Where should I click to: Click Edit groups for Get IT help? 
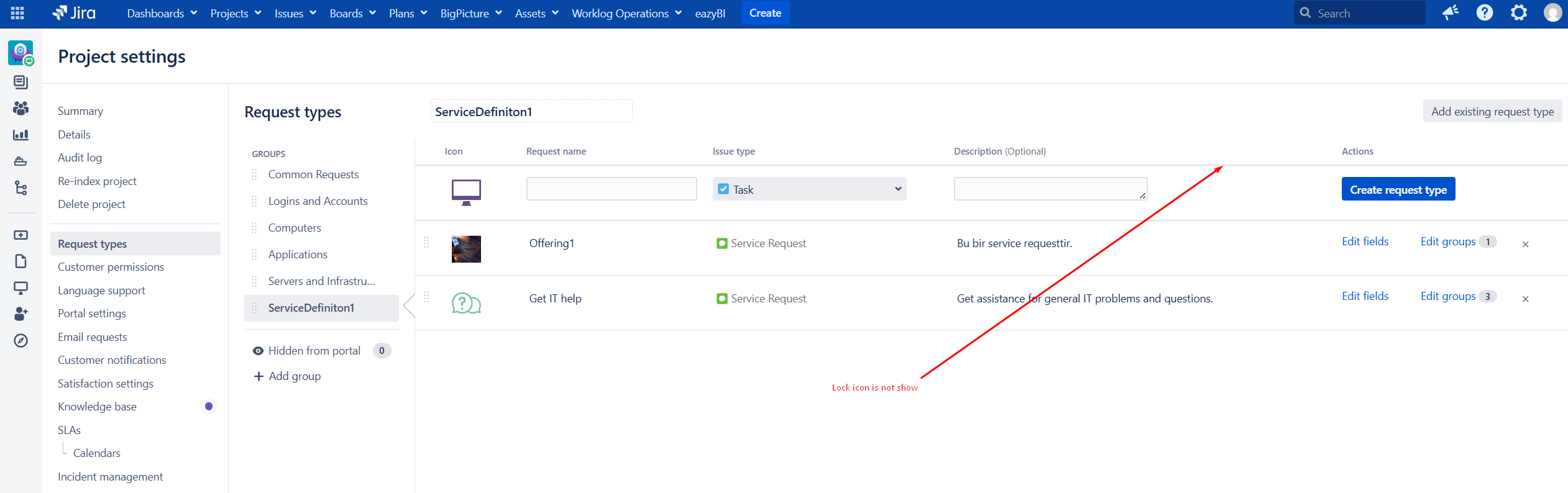click(1447, 296)
